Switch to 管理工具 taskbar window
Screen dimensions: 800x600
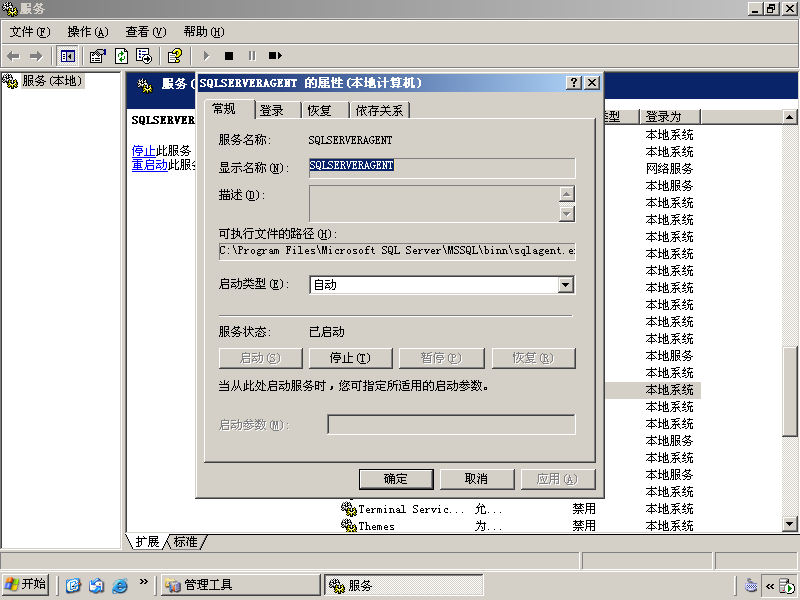(241, 585)
